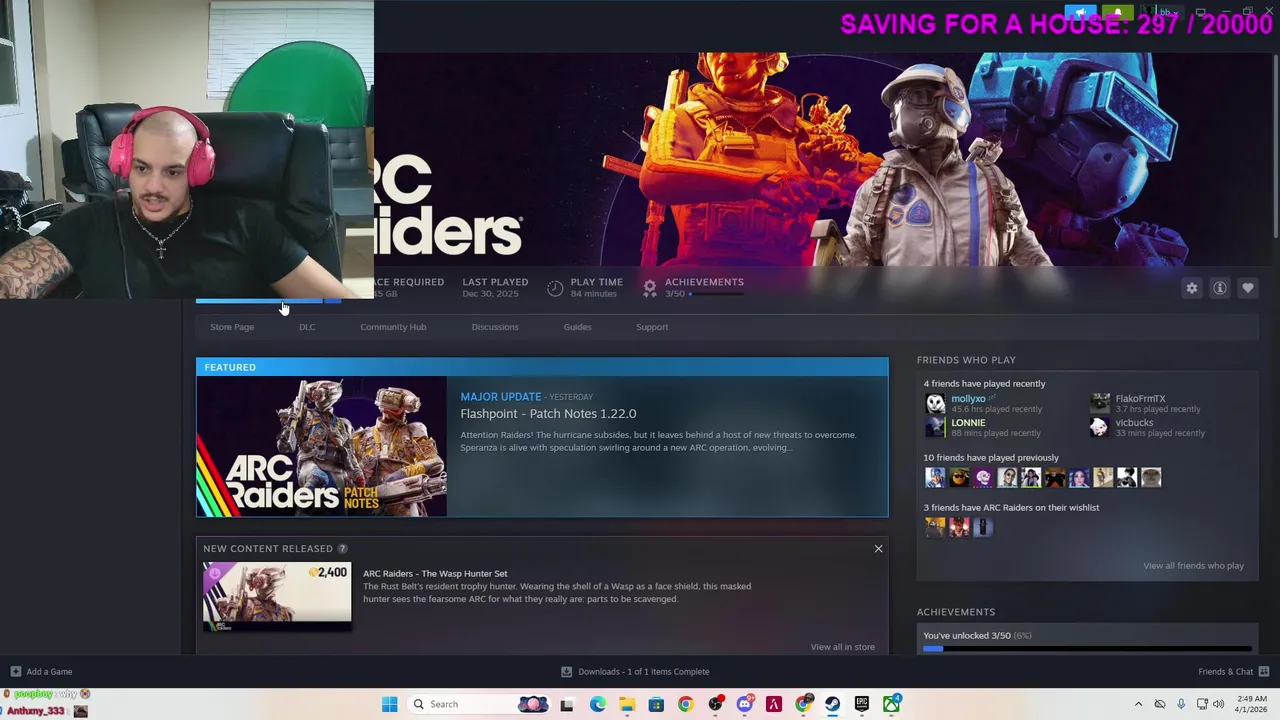
Task: Click the Add a Game plus icon
Action: click(x=15, y=672)
